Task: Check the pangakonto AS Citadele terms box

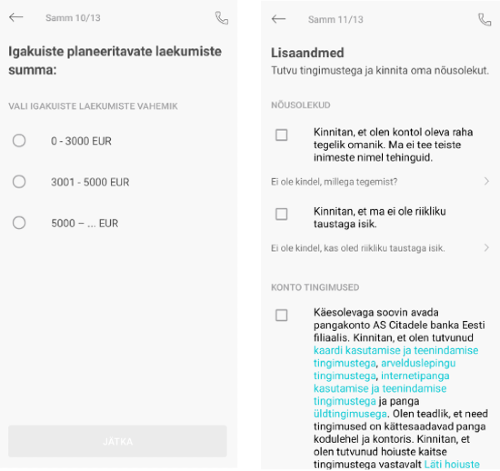Action: click(281, 315)
